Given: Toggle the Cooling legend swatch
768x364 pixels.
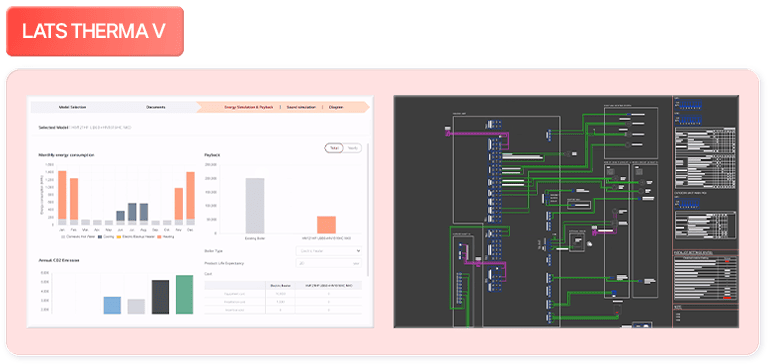Looking at the screenshot, I should [99, 237].
